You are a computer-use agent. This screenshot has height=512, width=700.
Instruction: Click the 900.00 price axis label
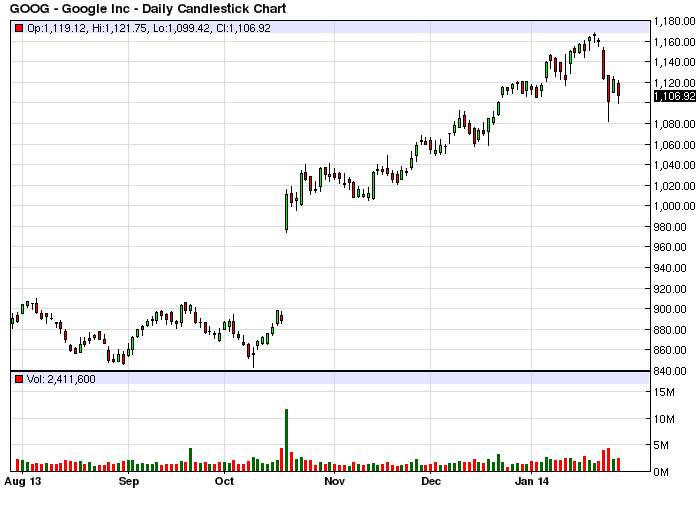670,309
